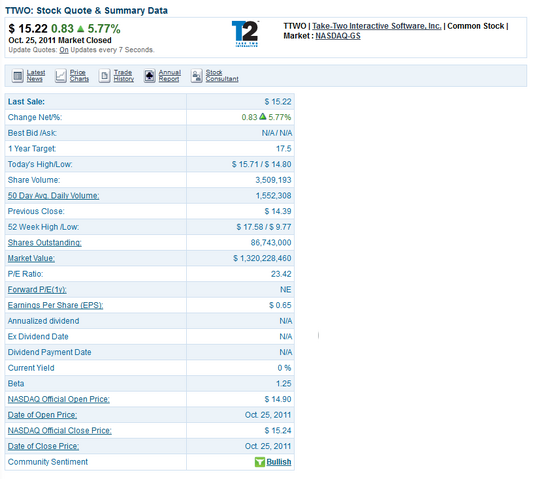Follow the NASDAQ-GS market link

[338, 36]
